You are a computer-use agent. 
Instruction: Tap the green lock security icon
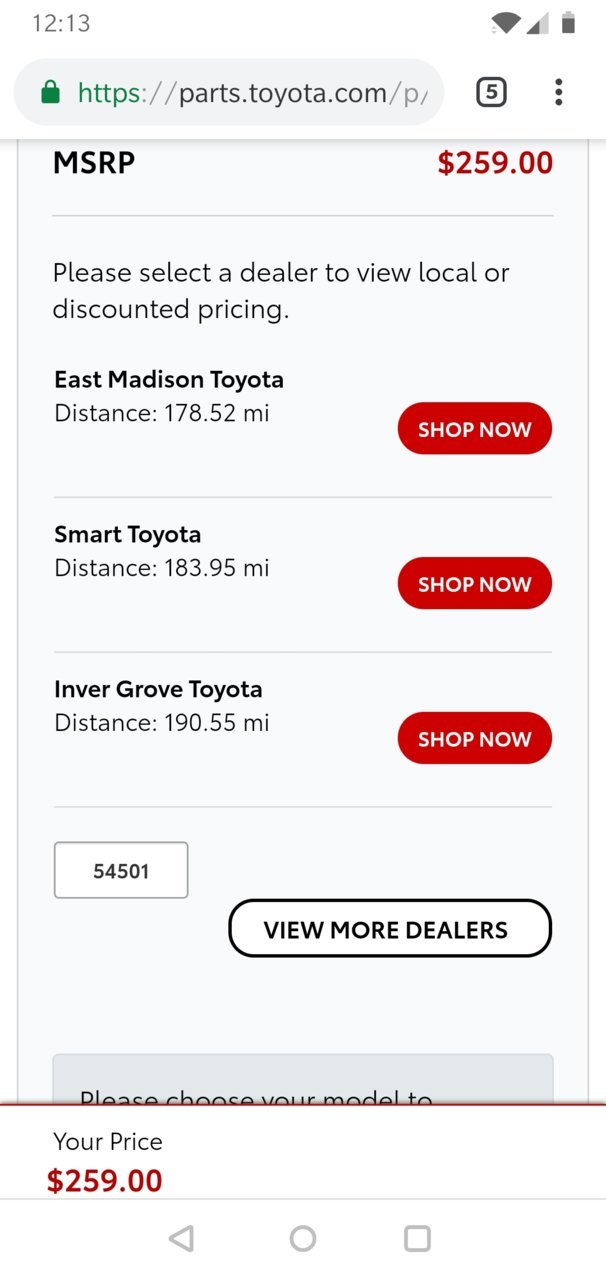[x=50, y=93]
